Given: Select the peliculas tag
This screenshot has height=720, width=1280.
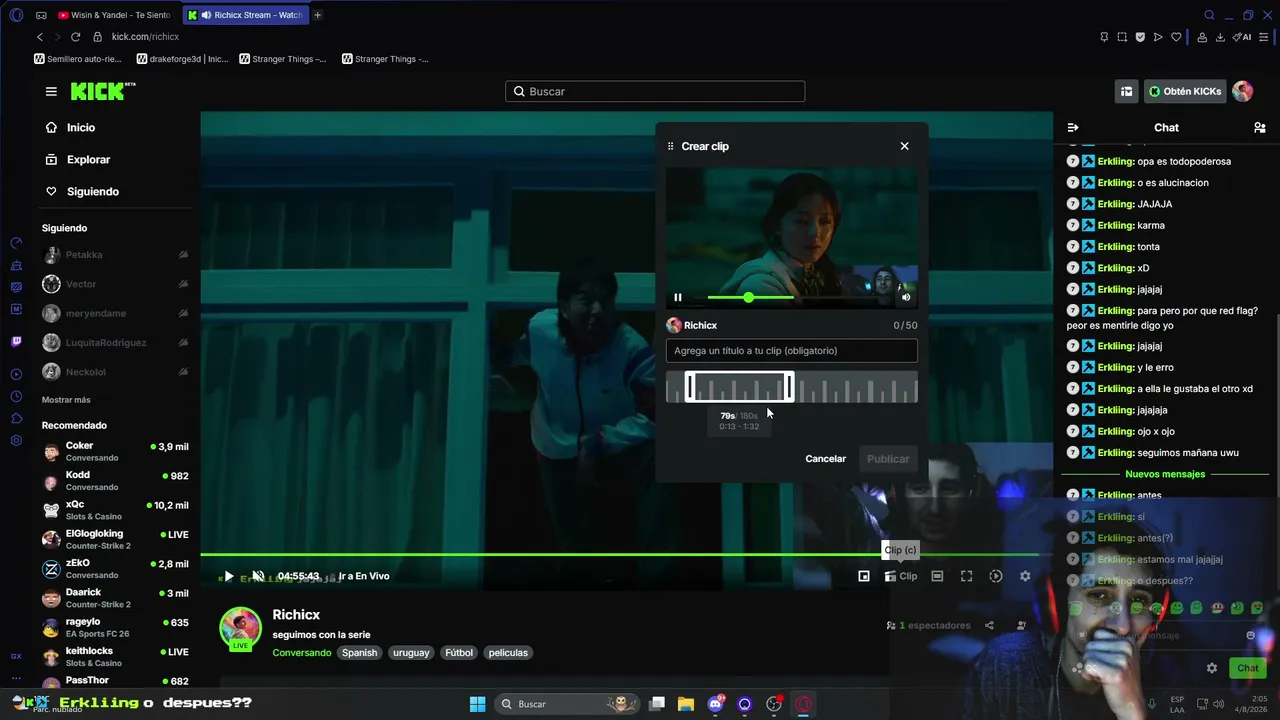Looking at the screenshot, I should [x=508, y=653].
